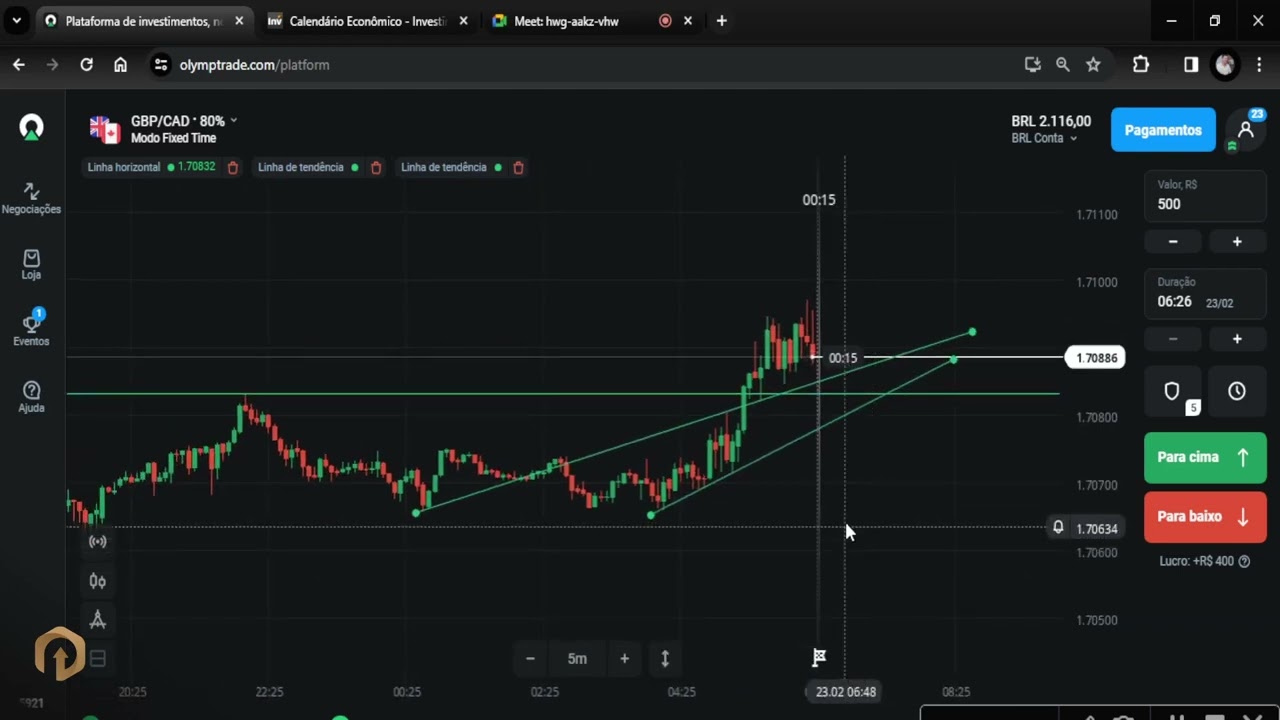Click the Duração 06:26 field
This screenshot has height=720, width=1280.
click(1205, 293)
